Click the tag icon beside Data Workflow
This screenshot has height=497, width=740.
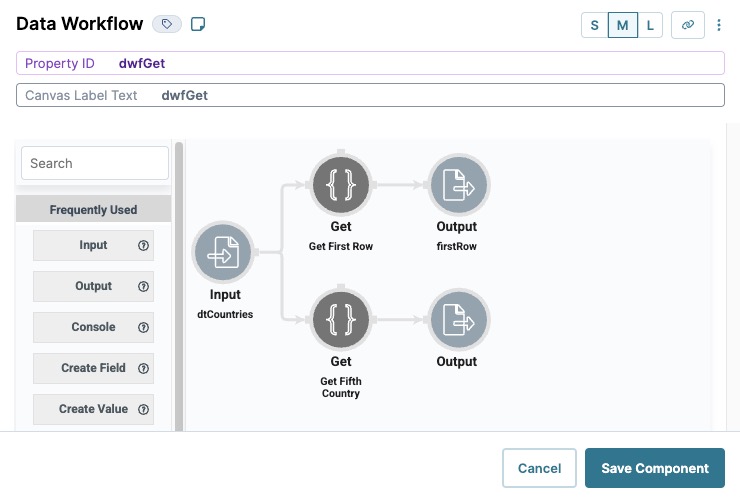(x=167, y=24)
